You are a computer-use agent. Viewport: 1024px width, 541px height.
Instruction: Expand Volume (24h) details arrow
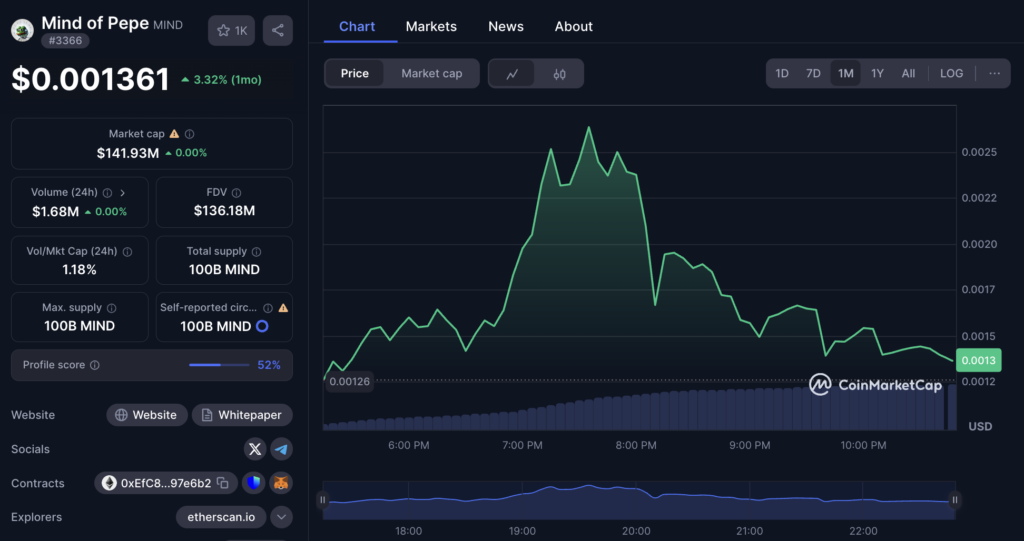pos(122,193)
